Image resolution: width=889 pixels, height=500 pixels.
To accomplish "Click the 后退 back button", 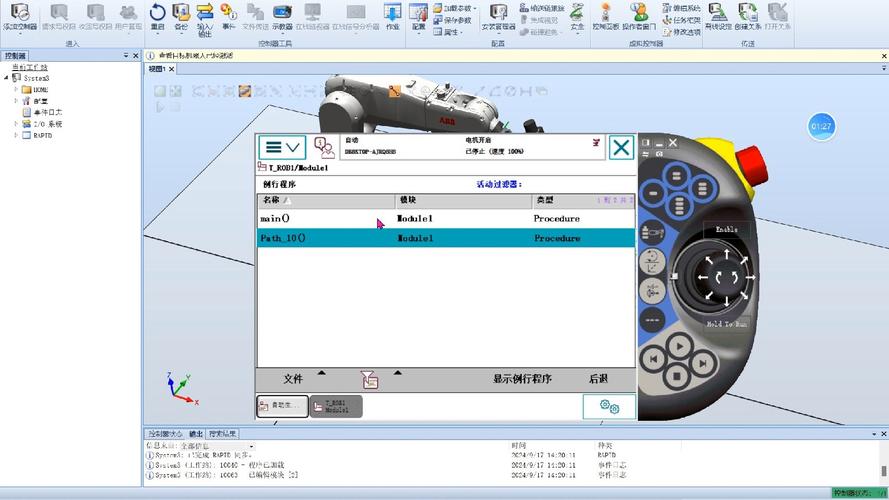I will [x=598, y=379].
